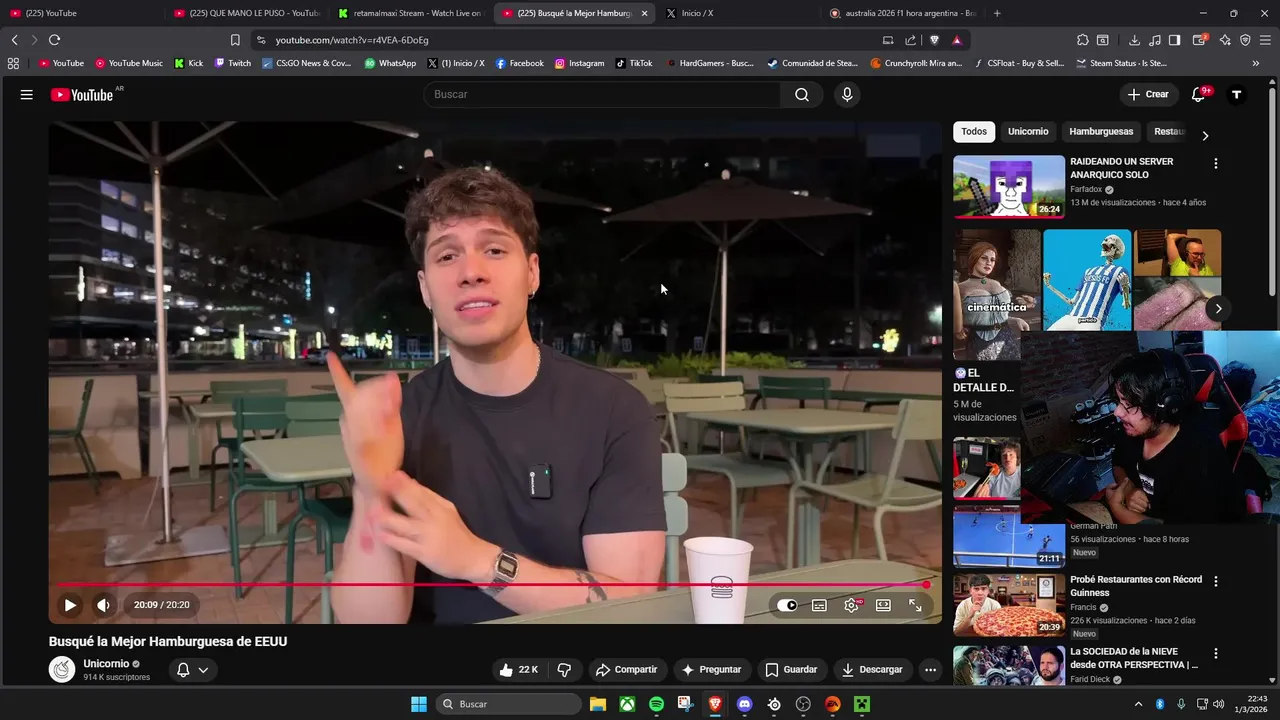Open subscription notification bell dropdown
The height and width of the screenshot is (720, 1280).
(x=192, y=670)
